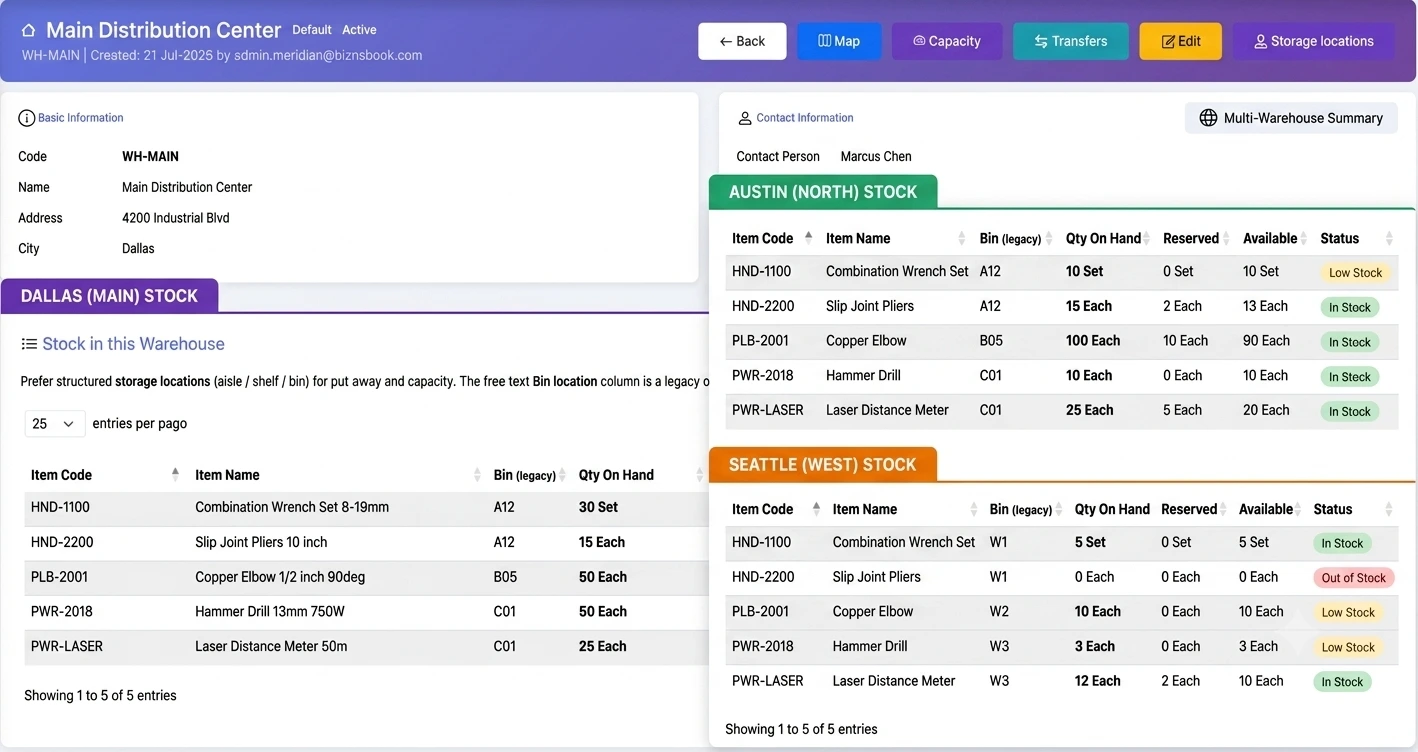Select the Austin (North) Stock tab
The height and width of the screenshot is (752, 1418).
tap(823, 192)
